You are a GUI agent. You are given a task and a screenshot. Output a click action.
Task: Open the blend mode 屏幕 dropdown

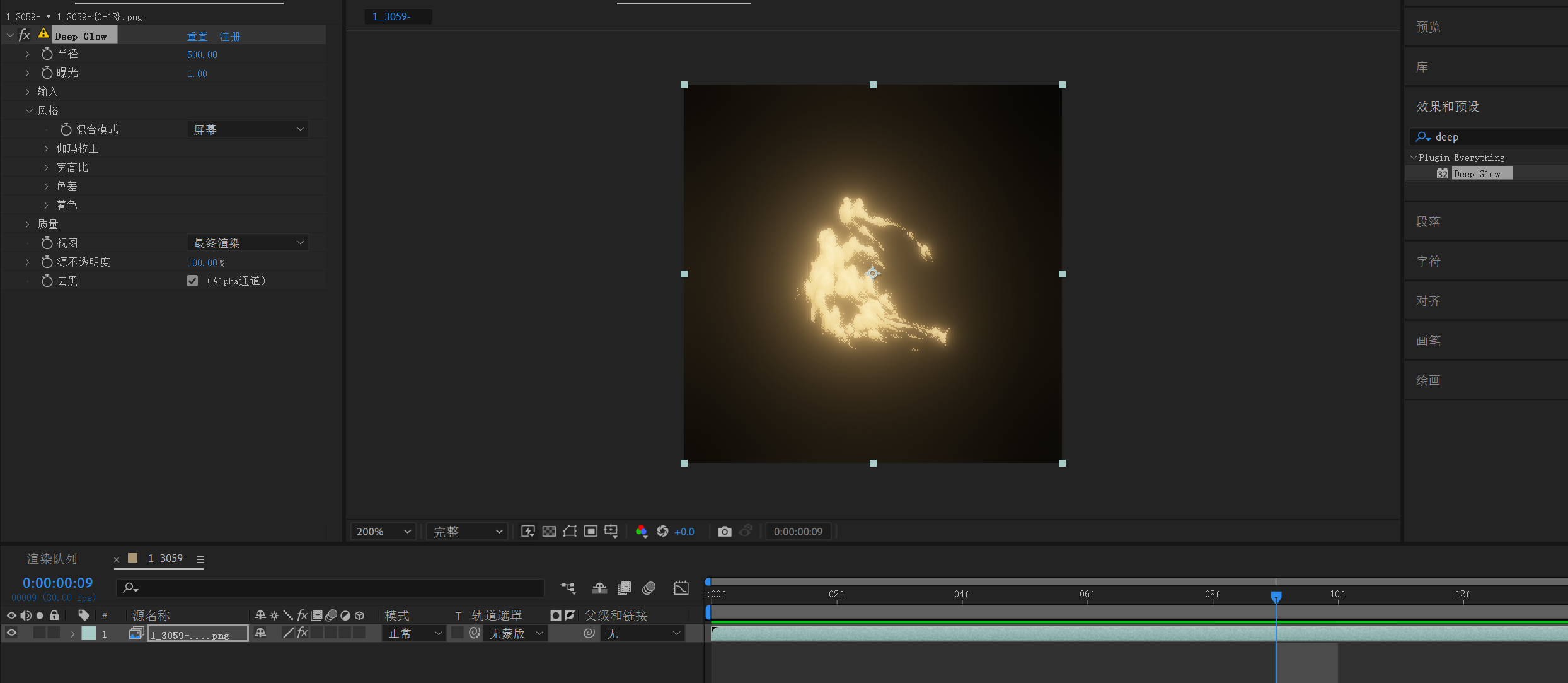coord(248,129)
